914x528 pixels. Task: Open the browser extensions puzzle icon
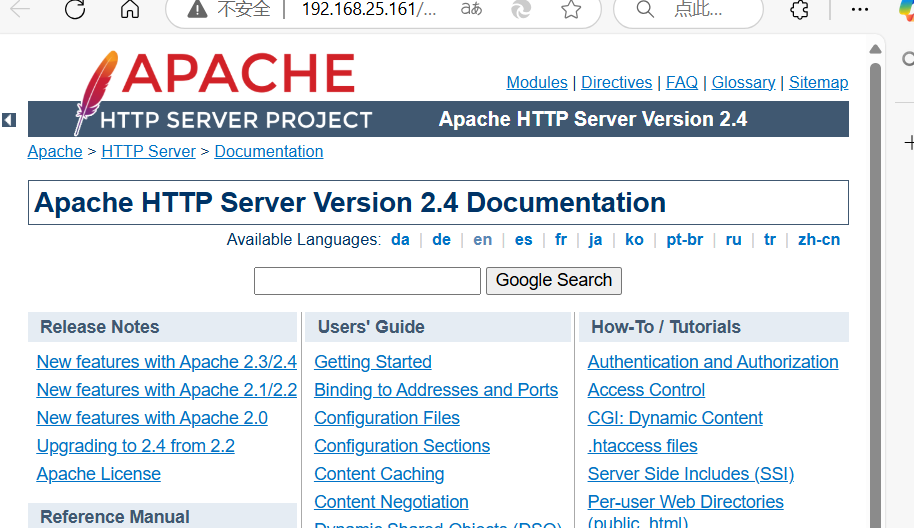point(799,9)
